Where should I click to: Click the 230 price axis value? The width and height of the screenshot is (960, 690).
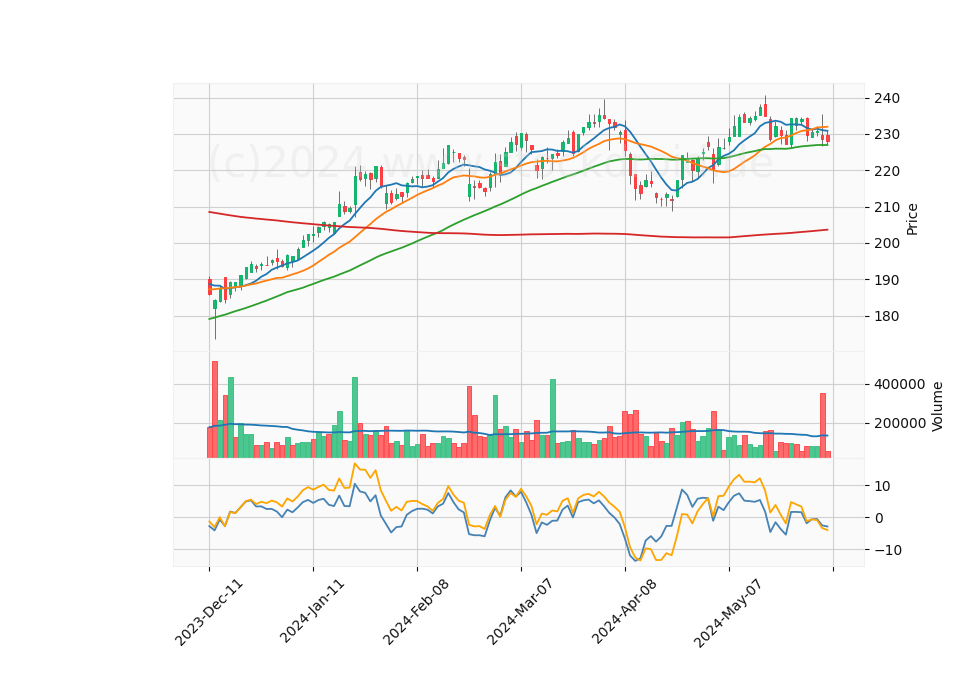(x=887, y=135)
